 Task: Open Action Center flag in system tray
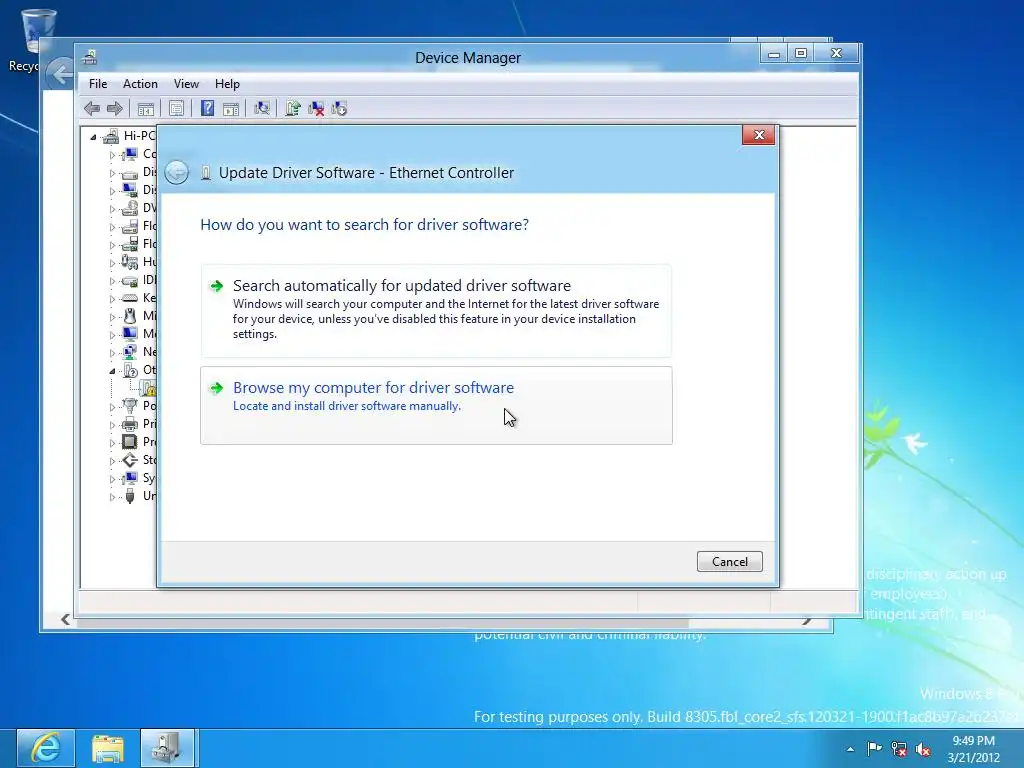tap(874, 748)
